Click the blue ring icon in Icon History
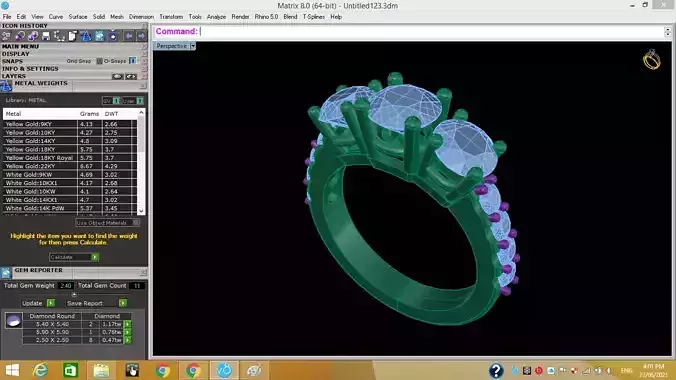 pyautogui.click(x=113, y=36)
